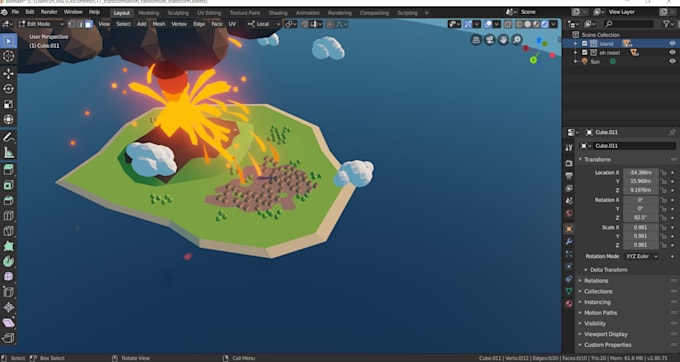Select the Rip Region tool
The height and width of the screenshot is (362, 680).
point(8,338)
